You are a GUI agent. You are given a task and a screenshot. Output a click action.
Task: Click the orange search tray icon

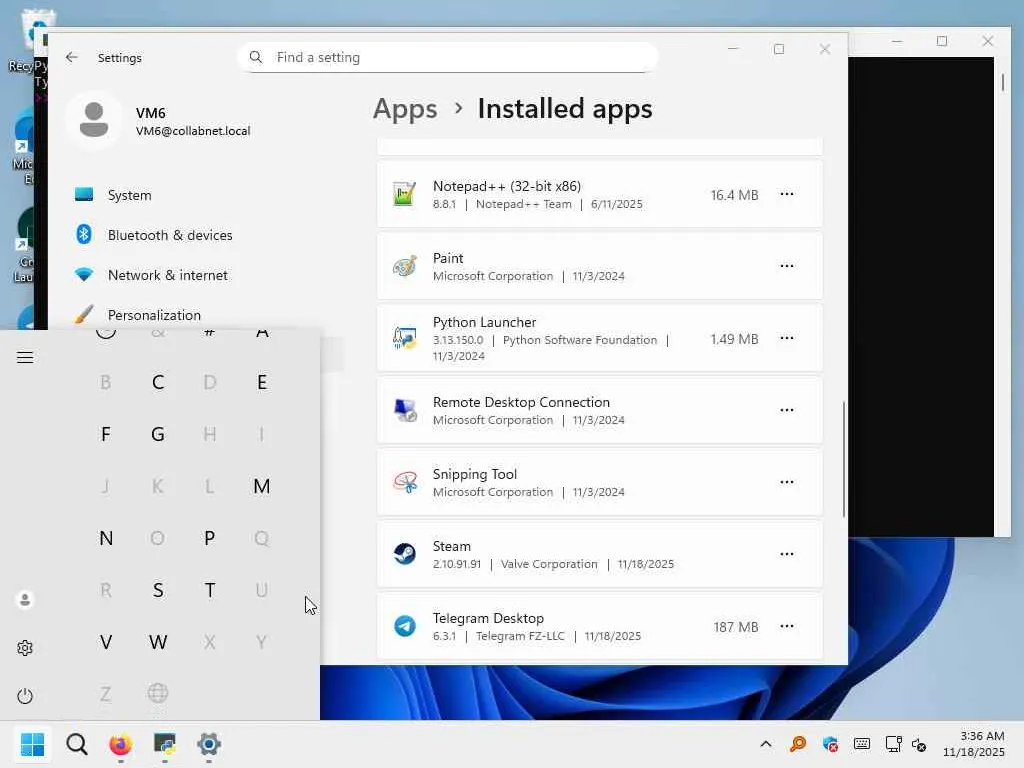[x=798, y=744]
